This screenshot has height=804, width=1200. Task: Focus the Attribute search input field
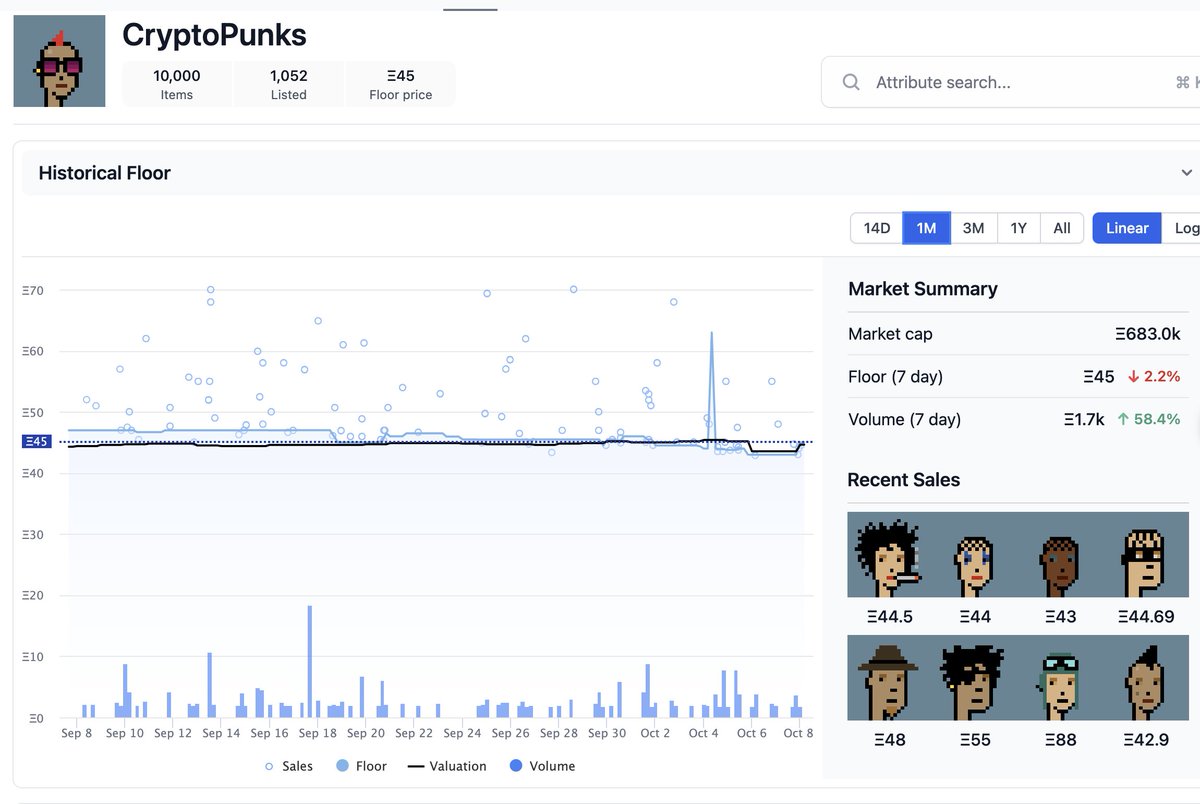tap(1010, 82)
